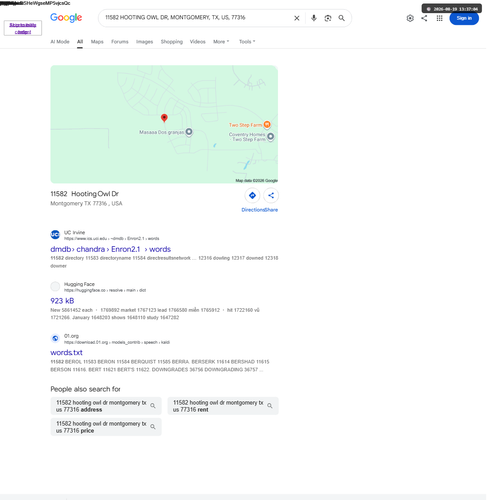Click the Sign in button
Image resolution: width=492 pixels, height=500 pixels.
coord(464,18)
